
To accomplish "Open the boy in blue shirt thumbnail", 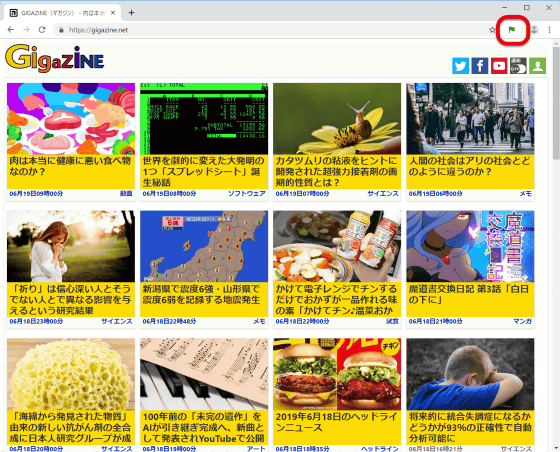I will (x=470, y=374).
